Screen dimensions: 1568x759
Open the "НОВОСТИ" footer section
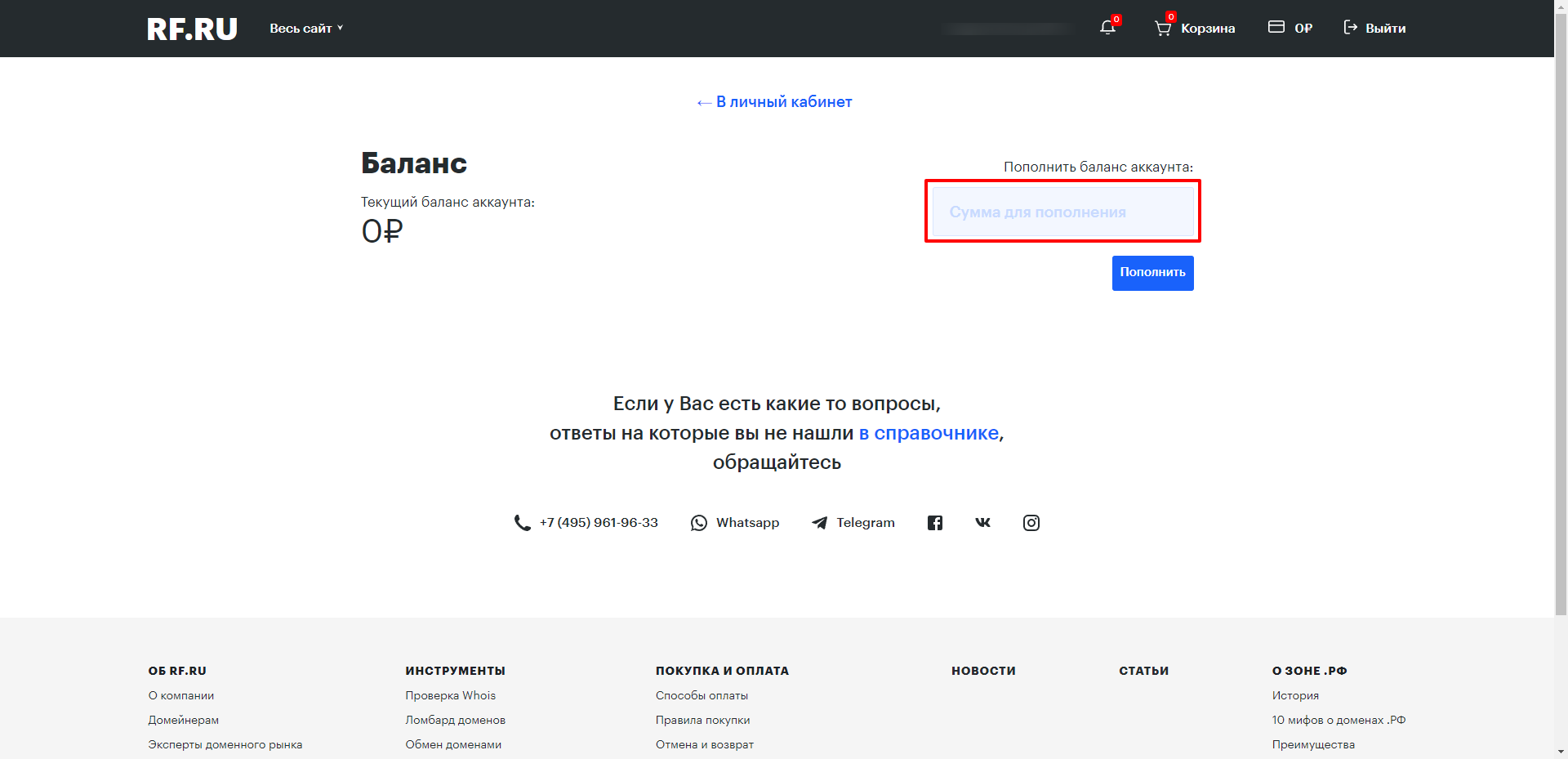[x=983, y=671]
